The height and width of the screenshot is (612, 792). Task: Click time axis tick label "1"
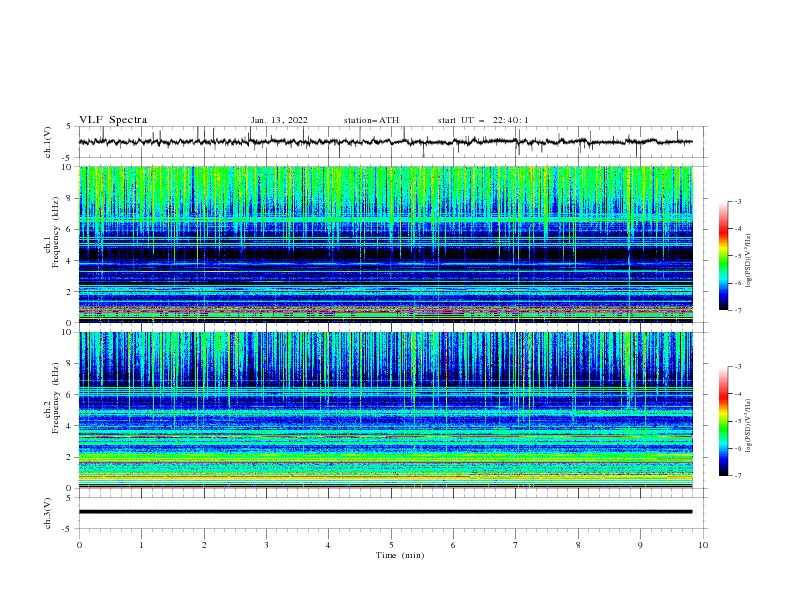(x=141, y=545)
